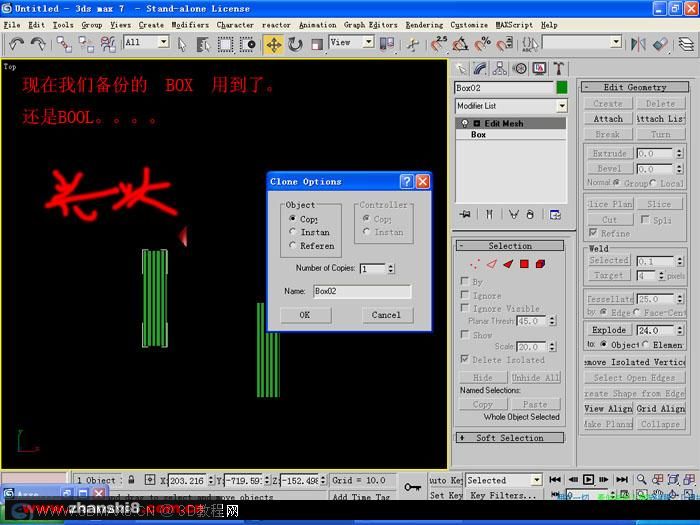Open the Modifiers menu
700x525 pixels.
[x=190, y=25]
